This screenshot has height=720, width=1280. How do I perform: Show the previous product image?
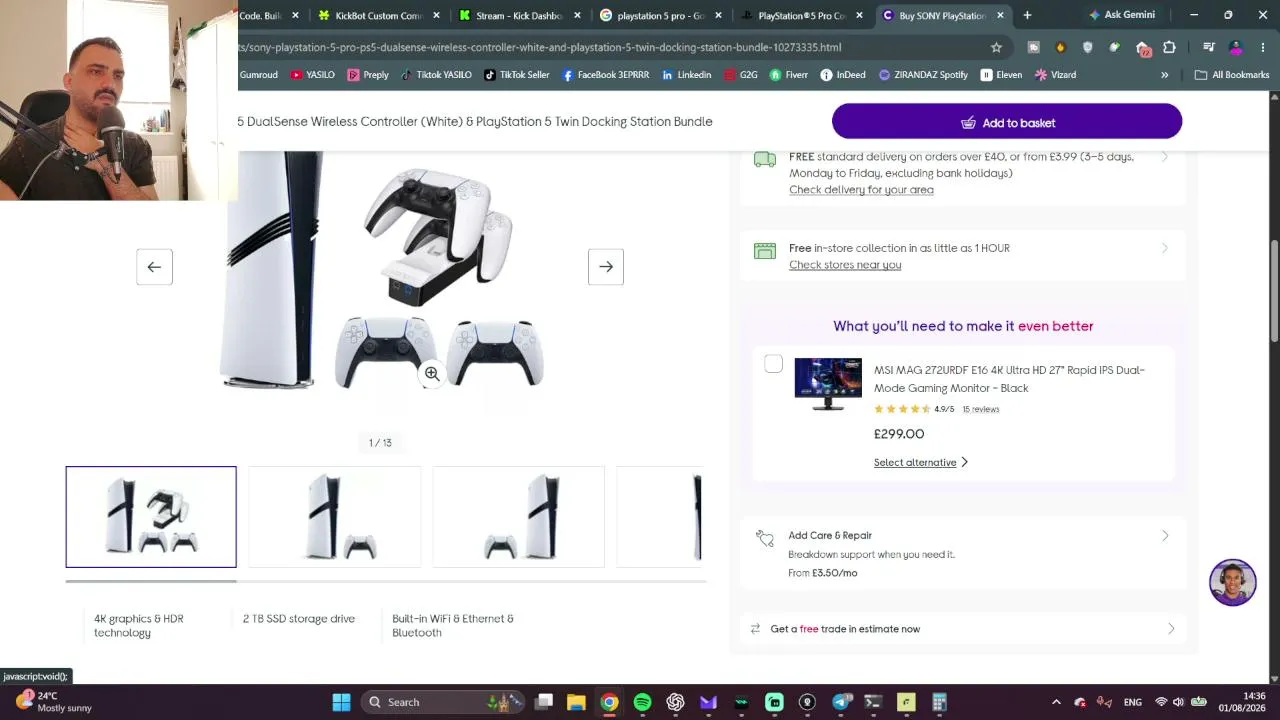pos(154,267)
